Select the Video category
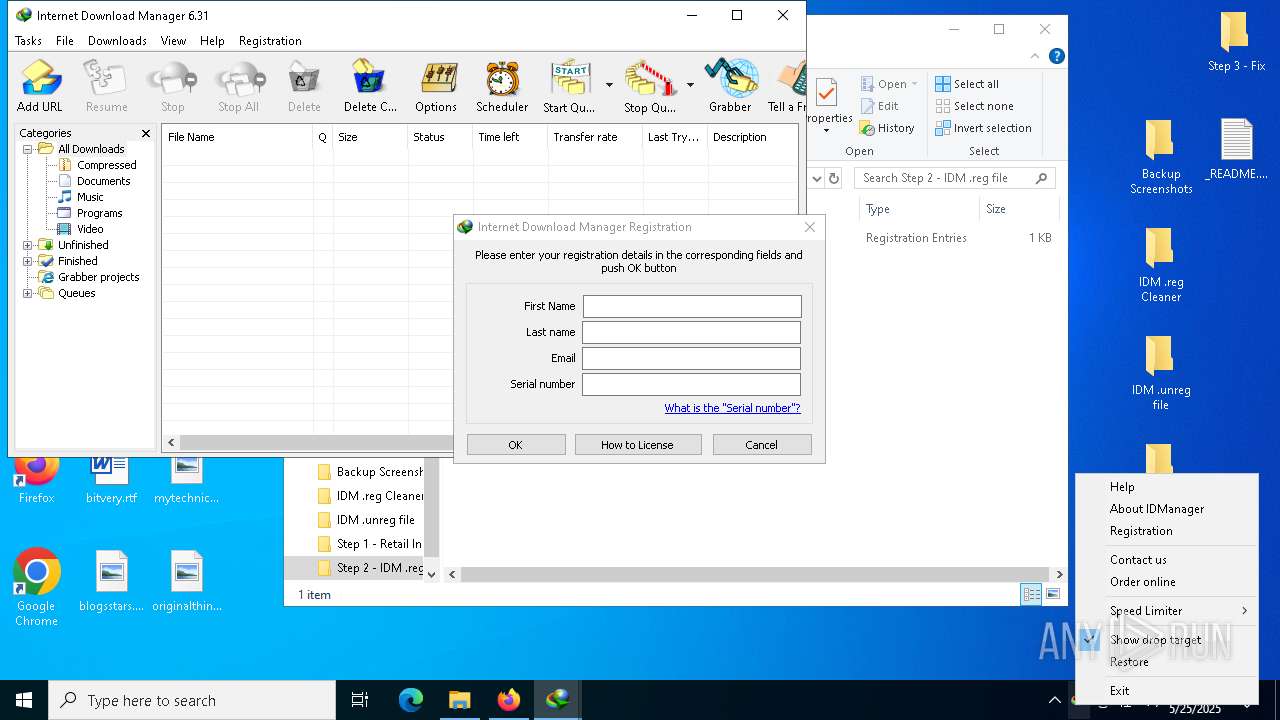The width and height of the screenshot is (1280, 720). 90,229
